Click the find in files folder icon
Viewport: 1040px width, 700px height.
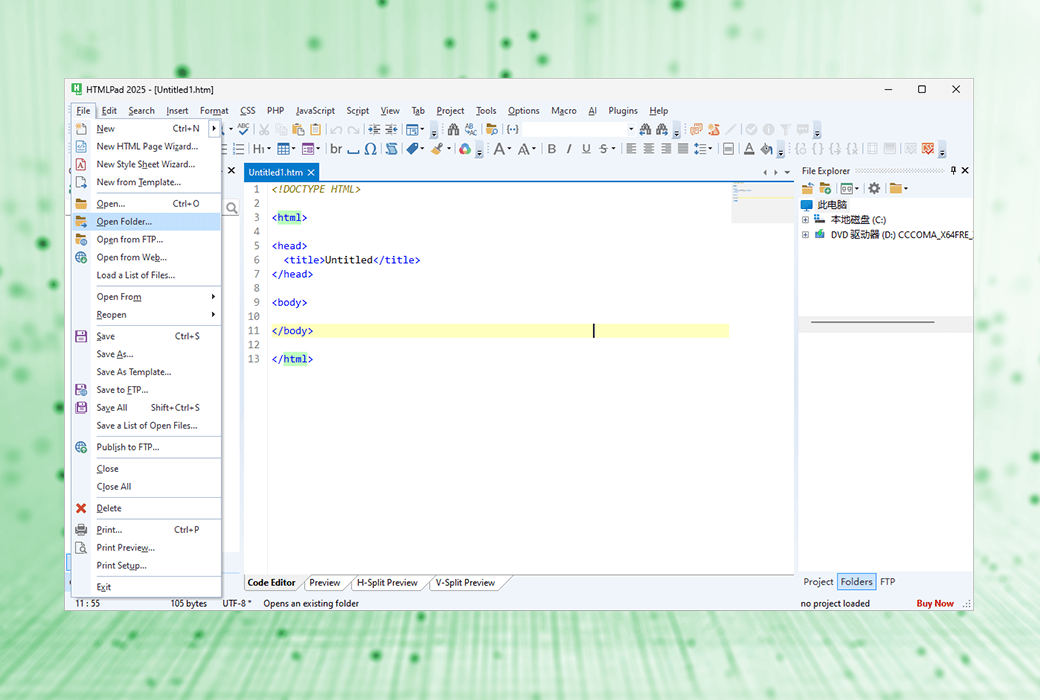click(491, 129)
